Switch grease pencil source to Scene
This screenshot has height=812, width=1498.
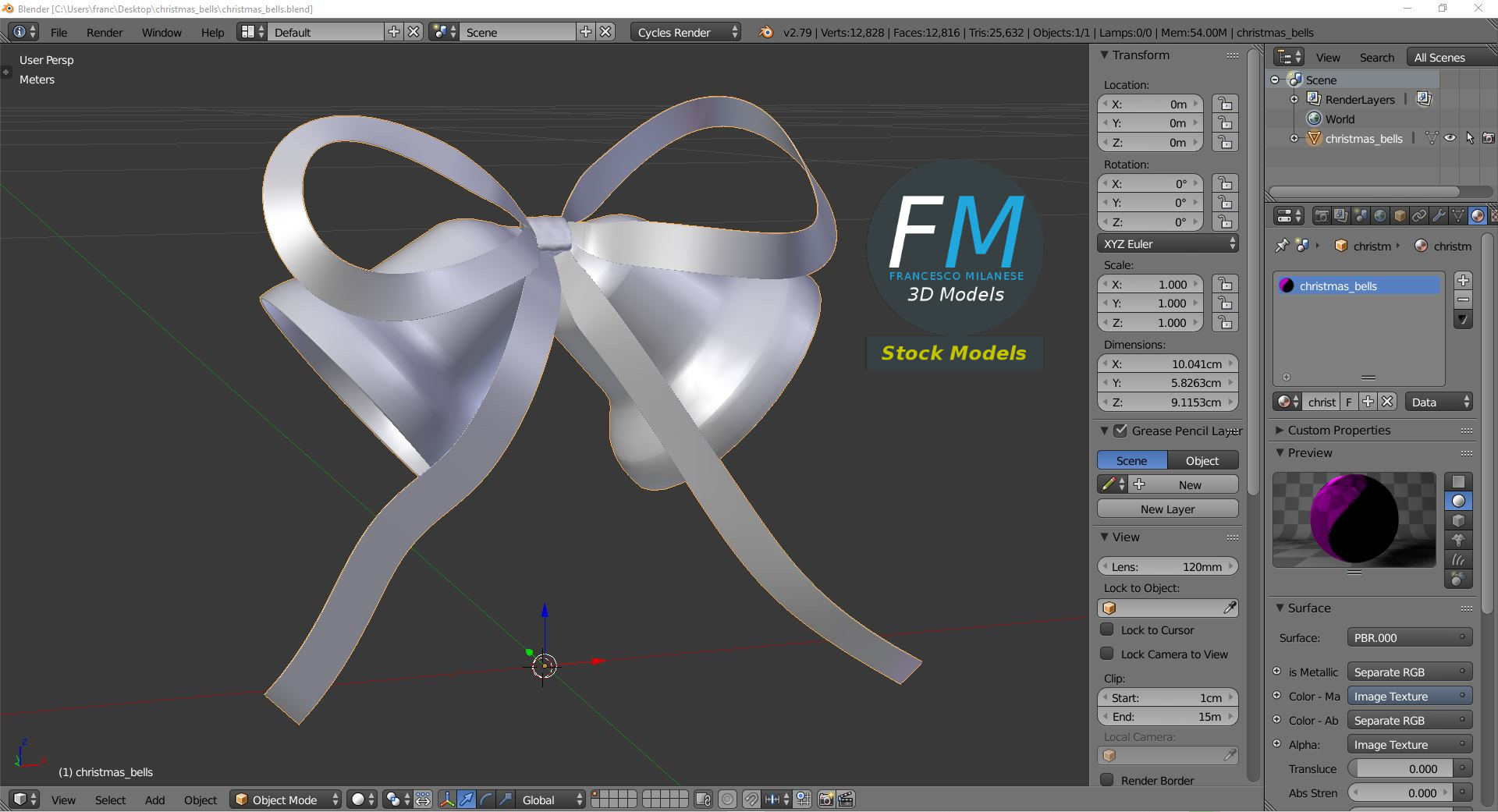(x=1132, y=460)
